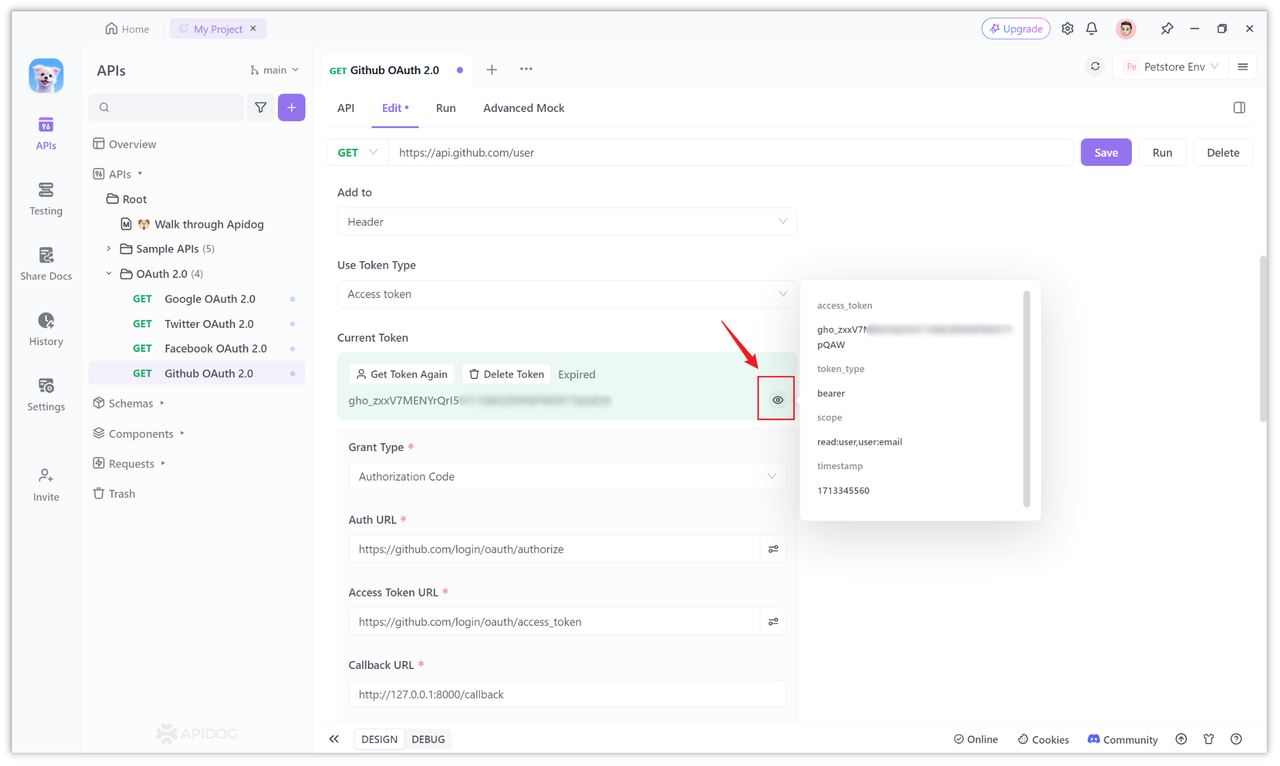Click the Upgrade button
This screenshot has height=766, width=1280.
click(1016, 29)
